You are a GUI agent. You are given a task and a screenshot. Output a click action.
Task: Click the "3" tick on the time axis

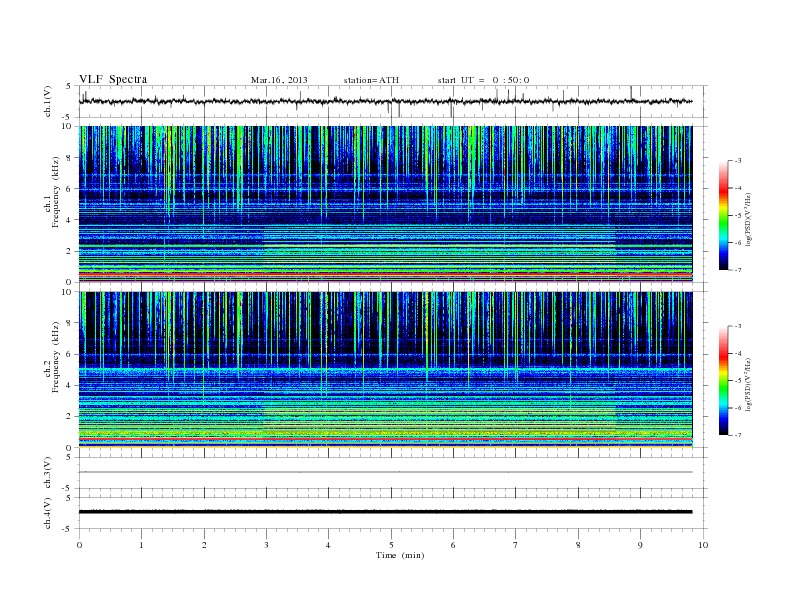point(266,545)
